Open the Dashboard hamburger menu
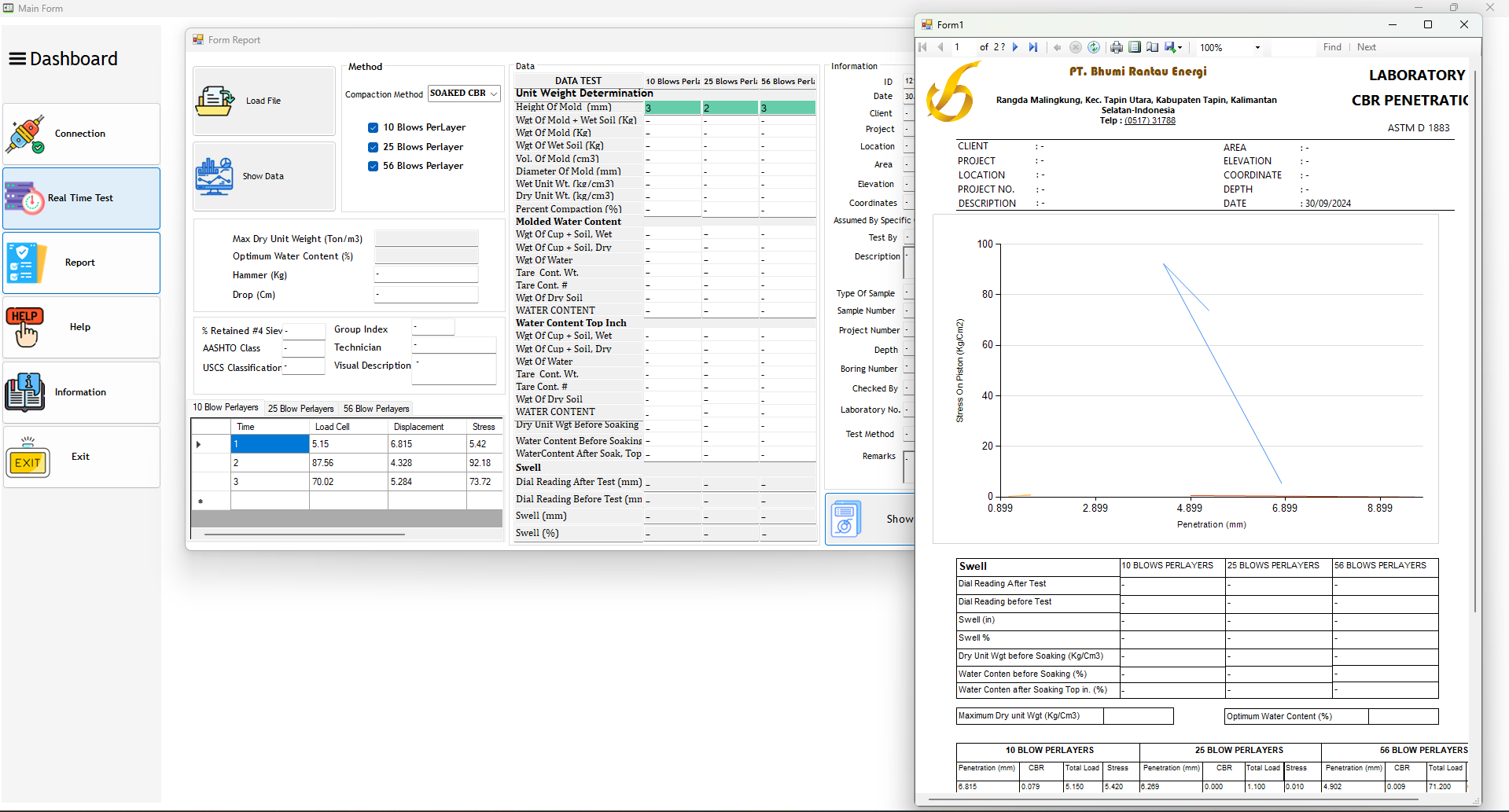Screen dimensions: 1509x812 pos(16,57)
